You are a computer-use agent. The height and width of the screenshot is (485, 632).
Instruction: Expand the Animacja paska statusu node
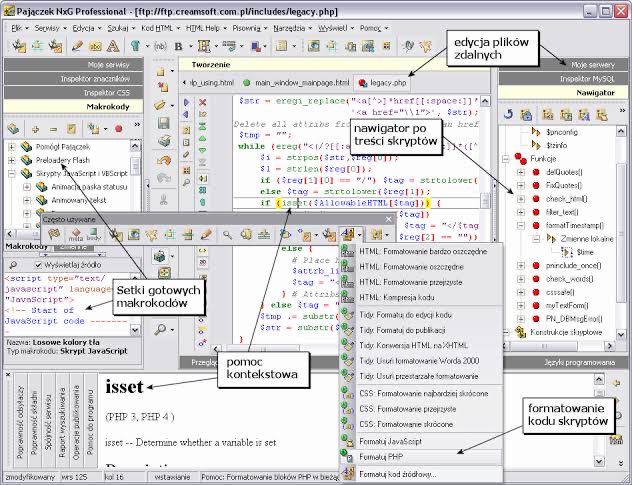[x=27, y=187]
